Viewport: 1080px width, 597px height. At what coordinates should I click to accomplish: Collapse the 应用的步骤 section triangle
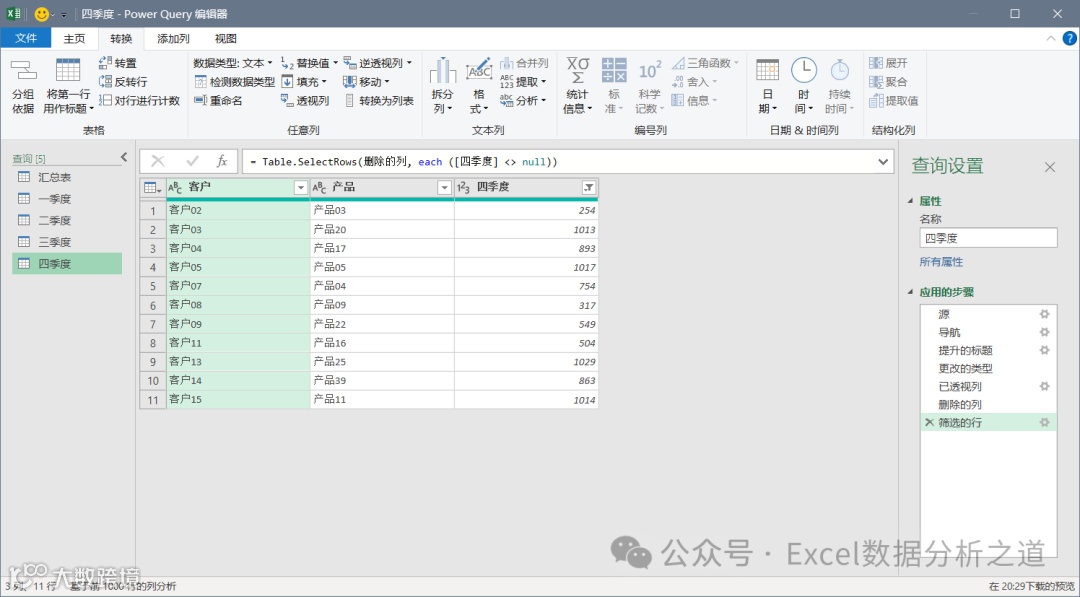point(911,292)
